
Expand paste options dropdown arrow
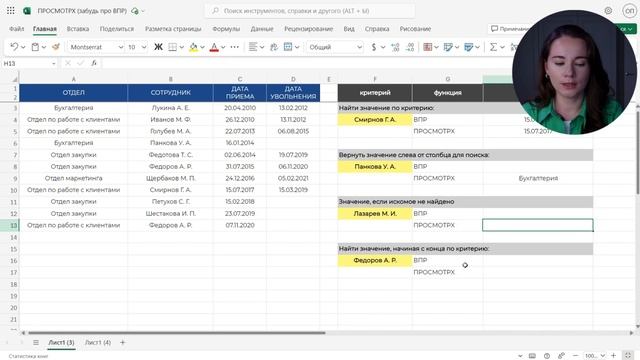[x=44, y=47]
